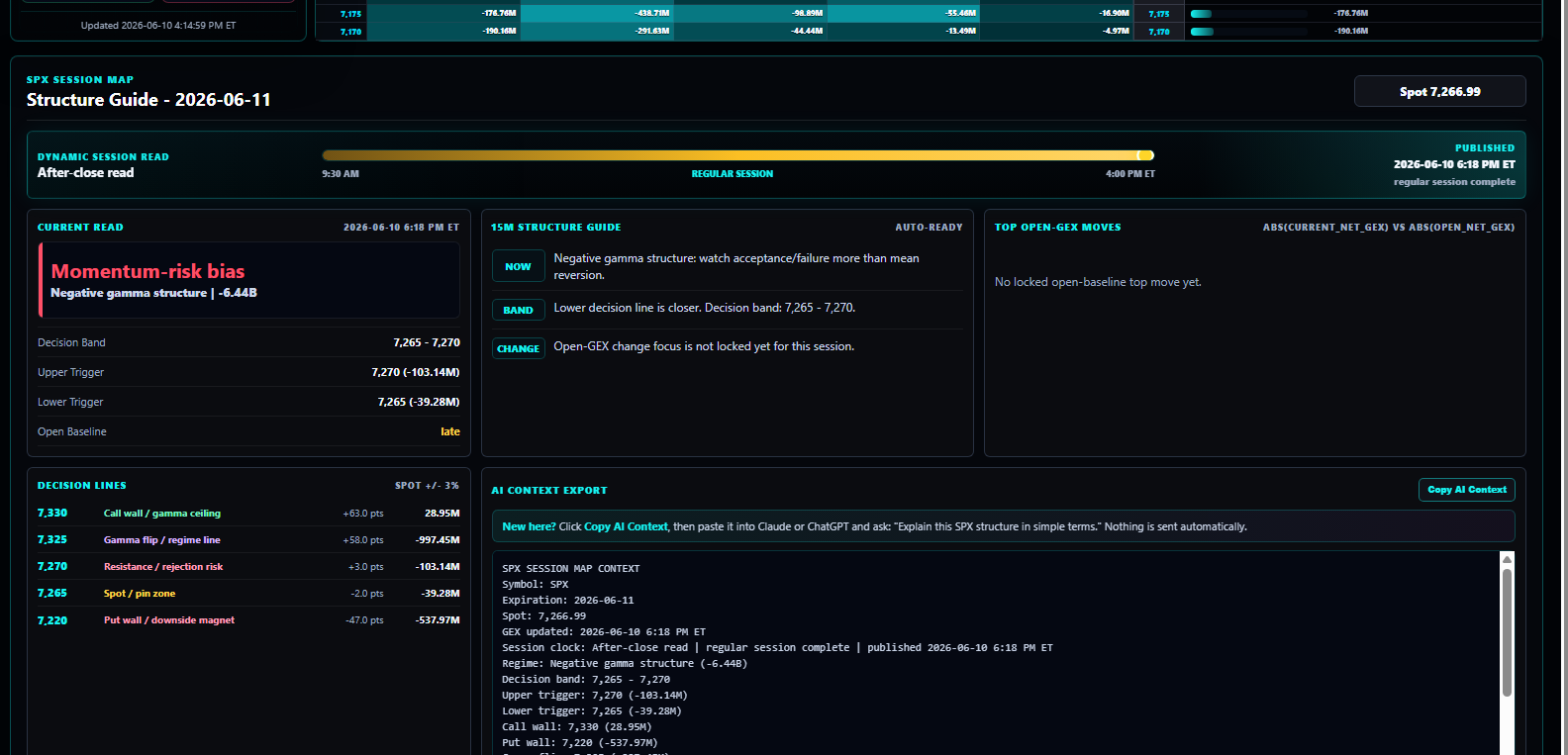Click the 'Updated 2026-06-10 4:14:59 PM ET' timestamp
Viewport: 1568px width, 755px height.
coord(158,26)
